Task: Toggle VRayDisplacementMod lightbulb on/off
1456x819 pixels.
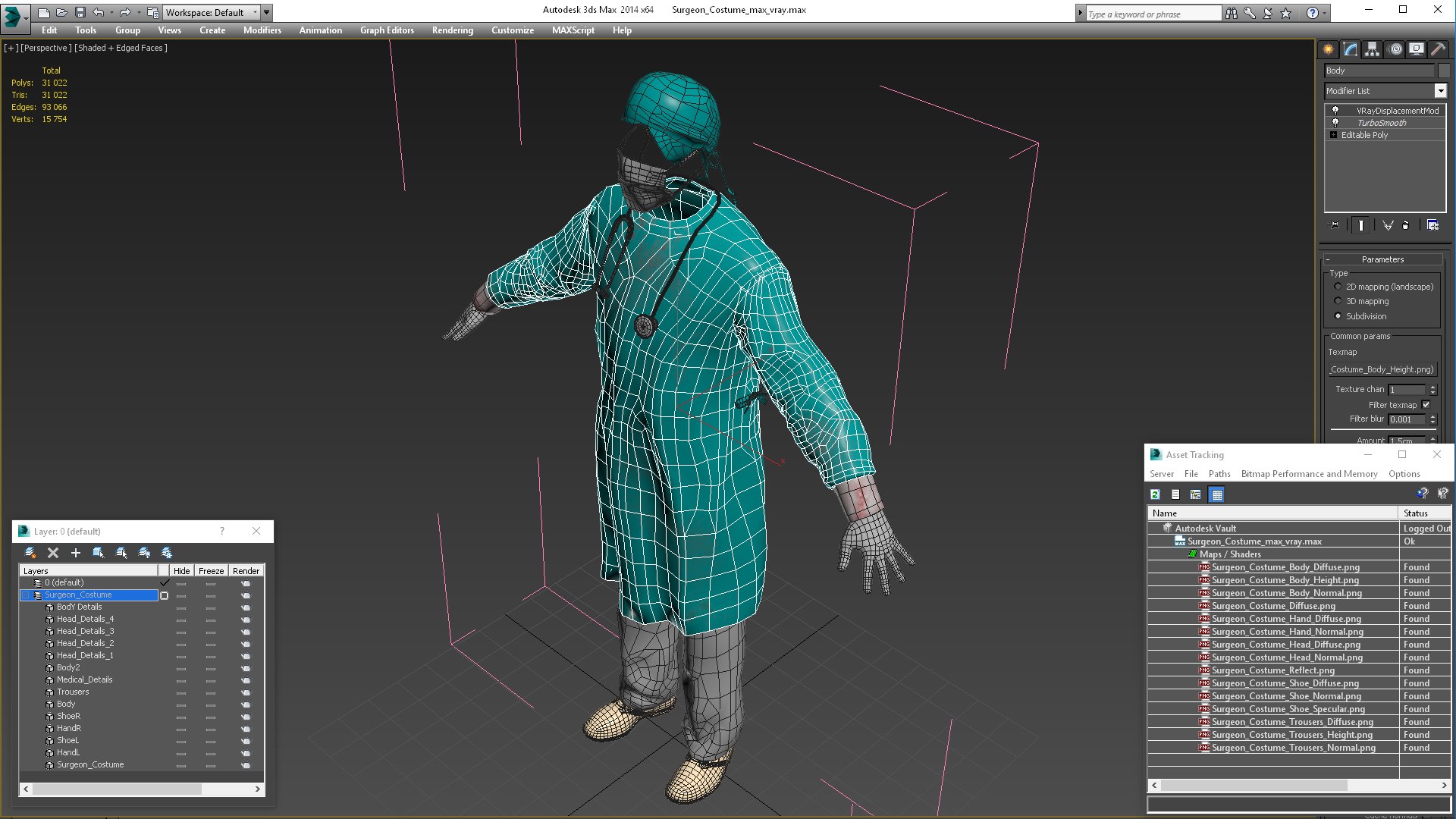Action: (x=1335, y=111)
